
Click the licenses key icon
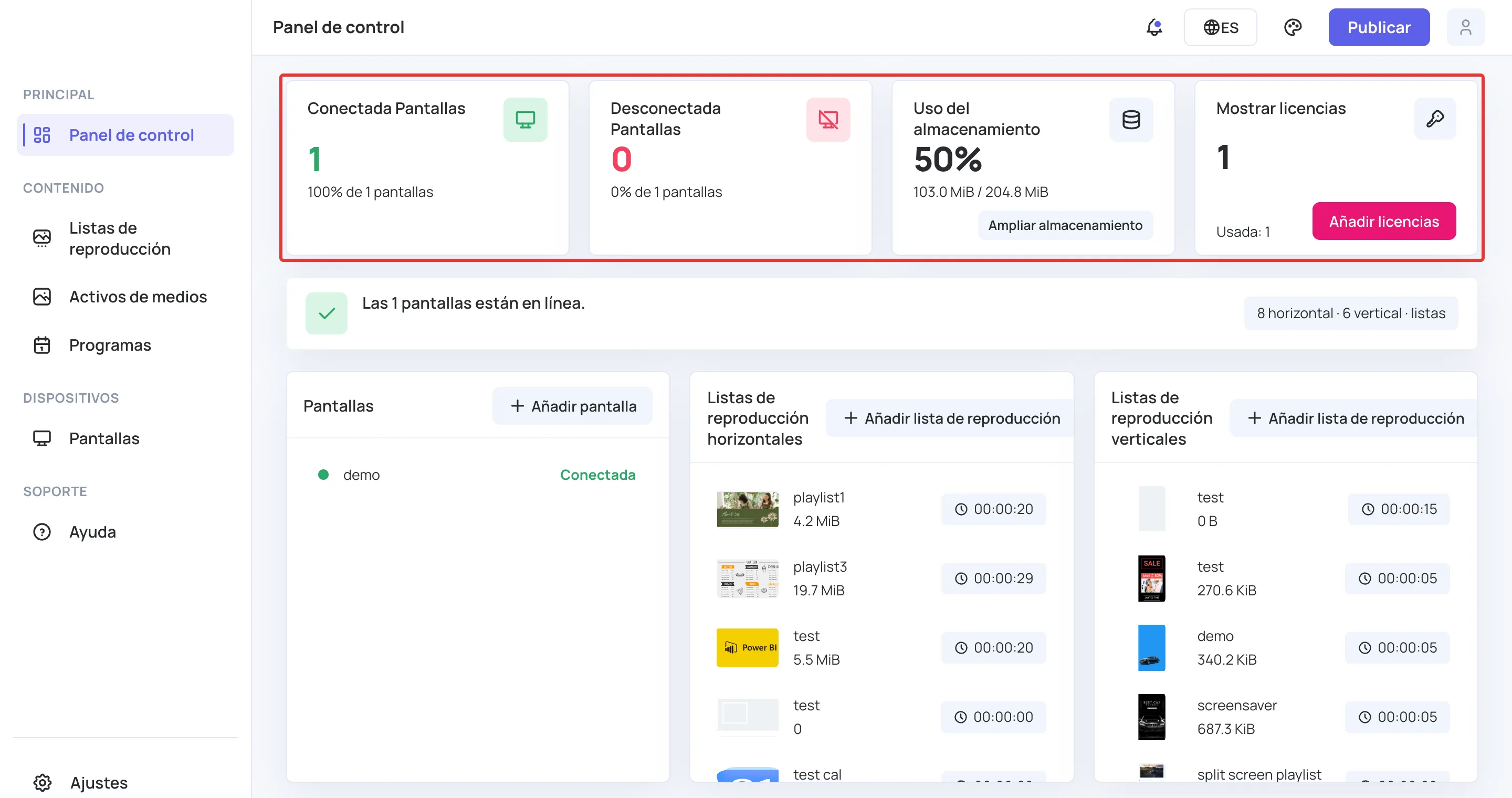1435,119
